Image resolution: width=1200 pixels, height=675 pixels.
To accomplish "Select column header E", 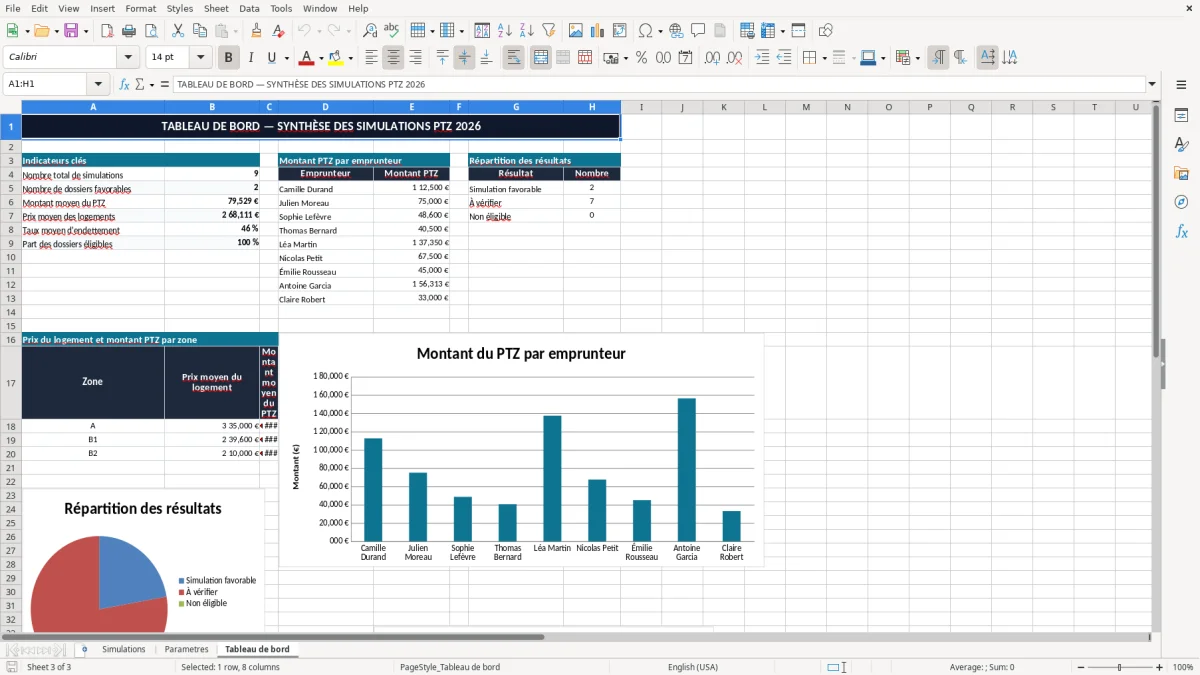I will click(411, 107).
